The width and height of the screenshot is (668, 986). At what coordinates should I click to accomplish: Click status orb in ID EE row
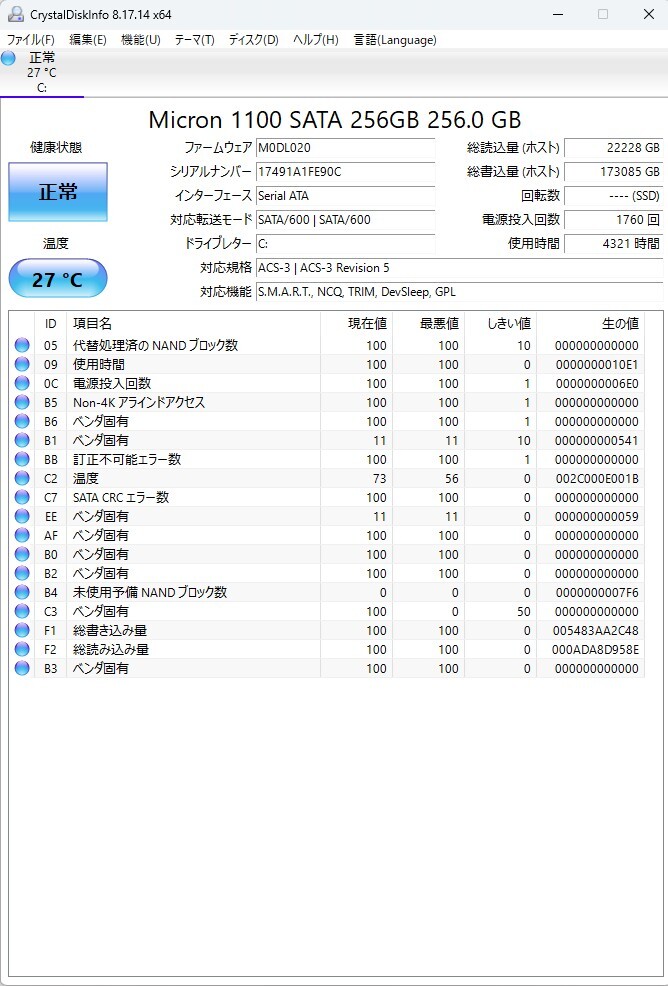point(22,516)
